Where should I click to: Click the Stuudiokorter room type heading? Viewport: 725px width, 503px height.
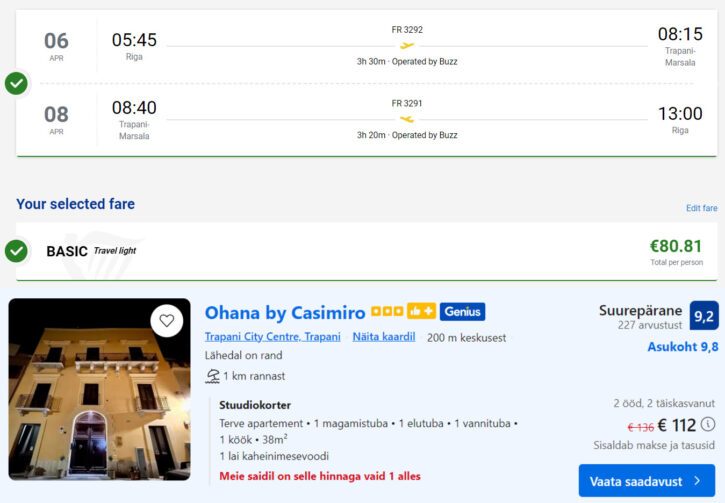[x=255, y=405]
